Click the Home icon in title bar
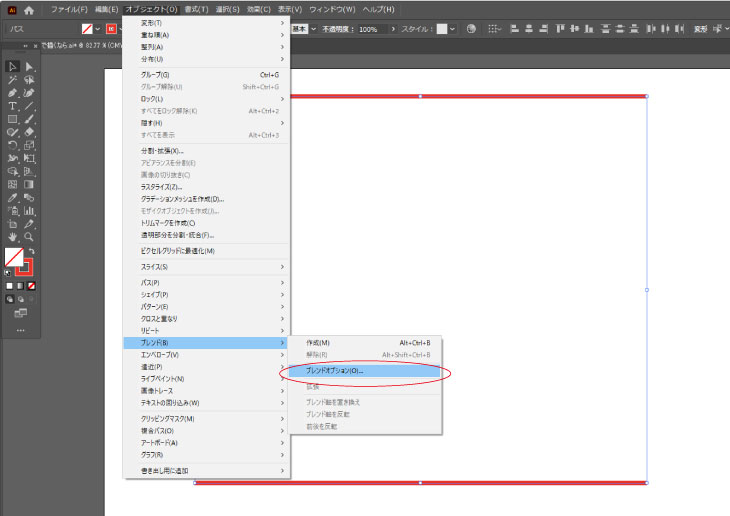Screen dimensions: 730x516 [x=29, y=9]
